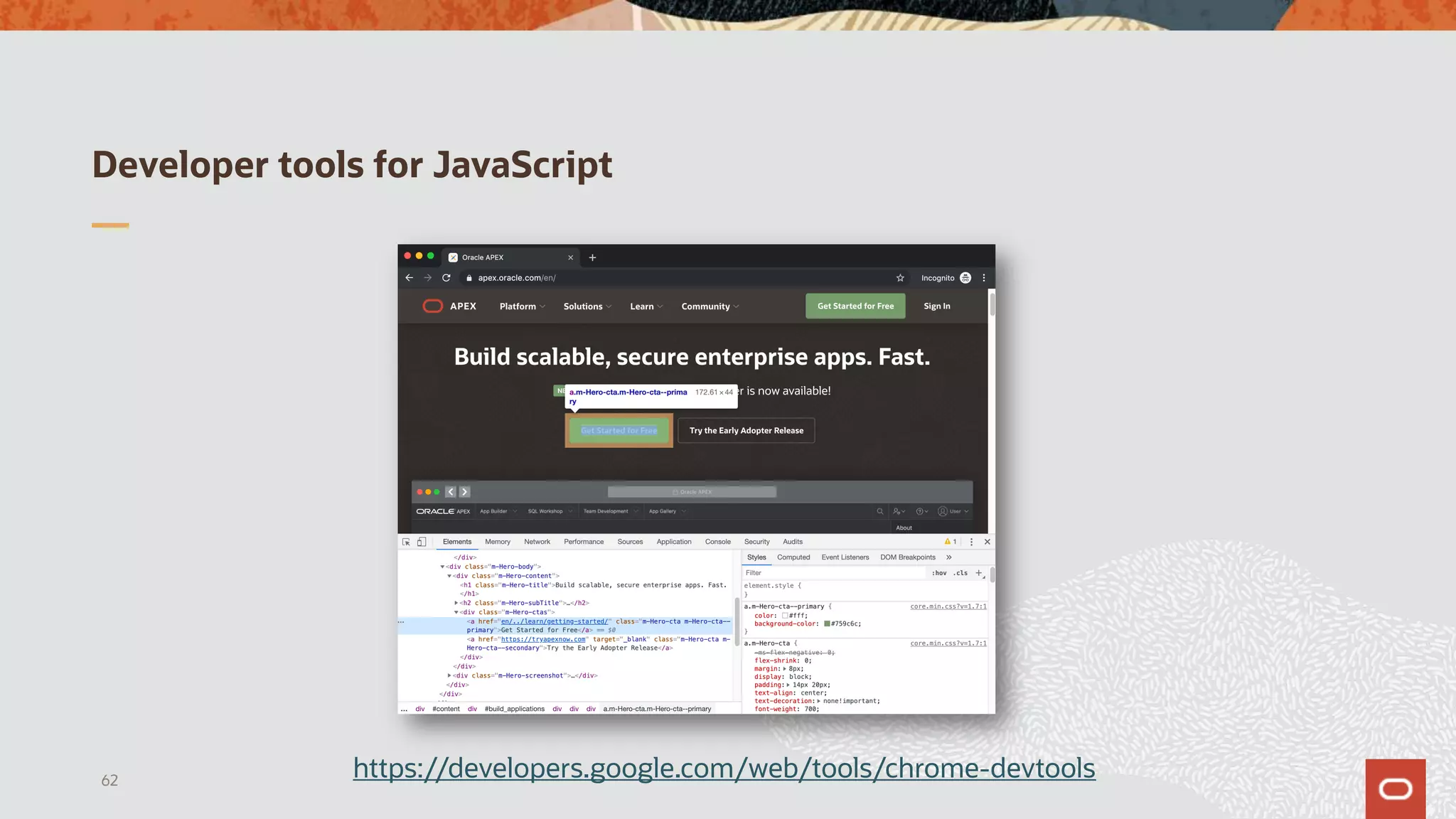Expand the m-Hero-subTitle h2 node
Viewport: 1456px width, 819px height.
coord(456,603)
